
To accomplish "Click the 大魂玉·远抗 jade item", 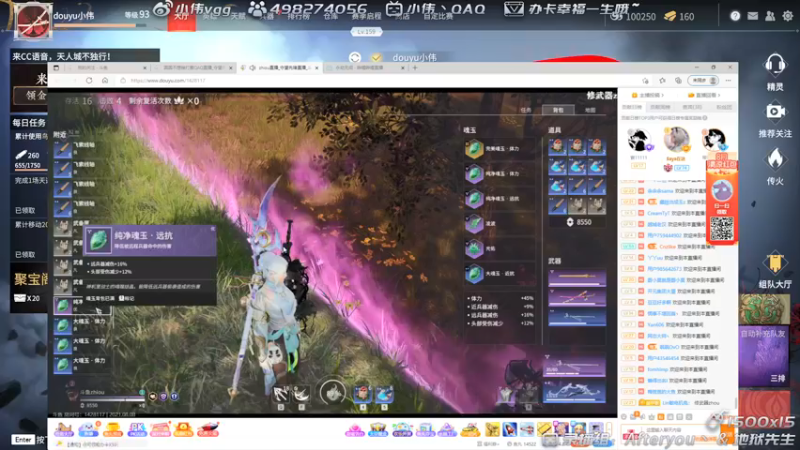I will (499, 273).
